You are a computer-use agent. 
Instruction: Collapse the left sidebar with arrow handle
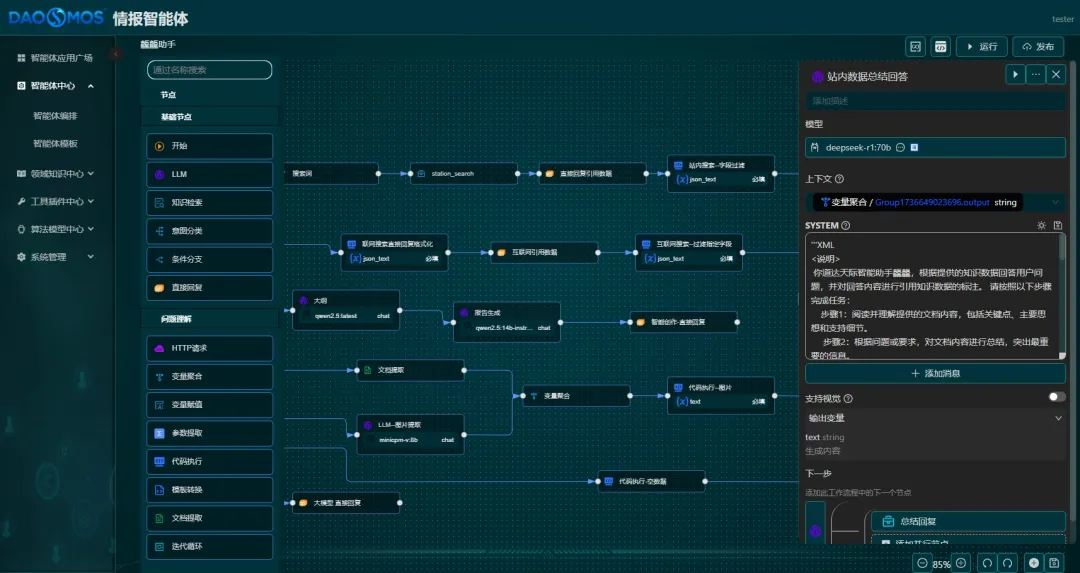pos(116,54)
